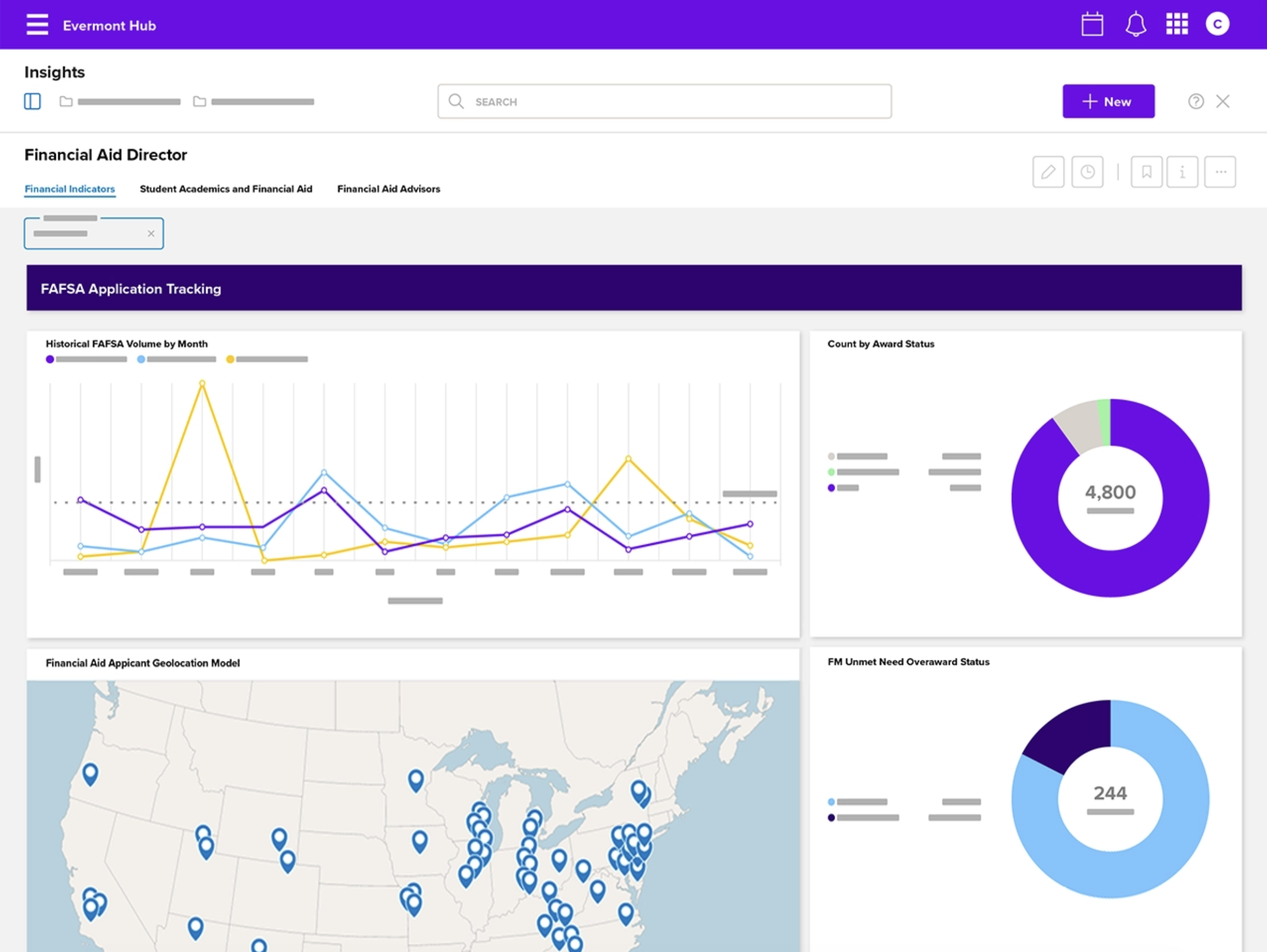Click the pencil edit dashboard icon
The height and width of the screenshot is (952, 1267).
coord(1048,172)
